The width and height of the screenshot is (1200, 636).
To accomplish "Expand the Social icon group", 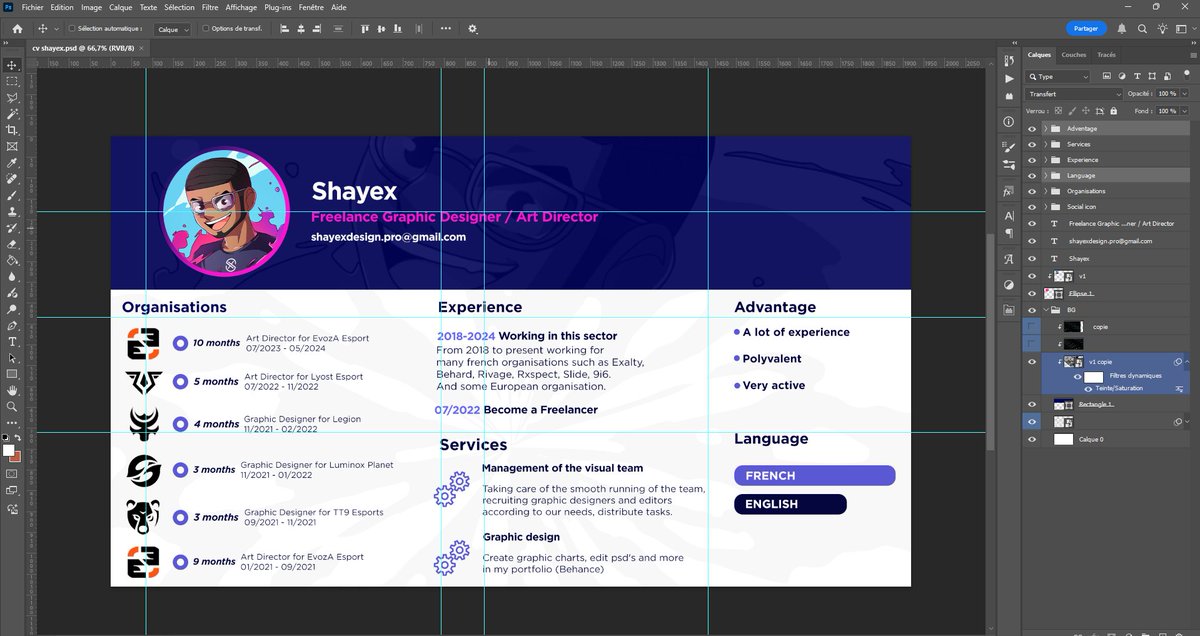I will pos(1045,207).
